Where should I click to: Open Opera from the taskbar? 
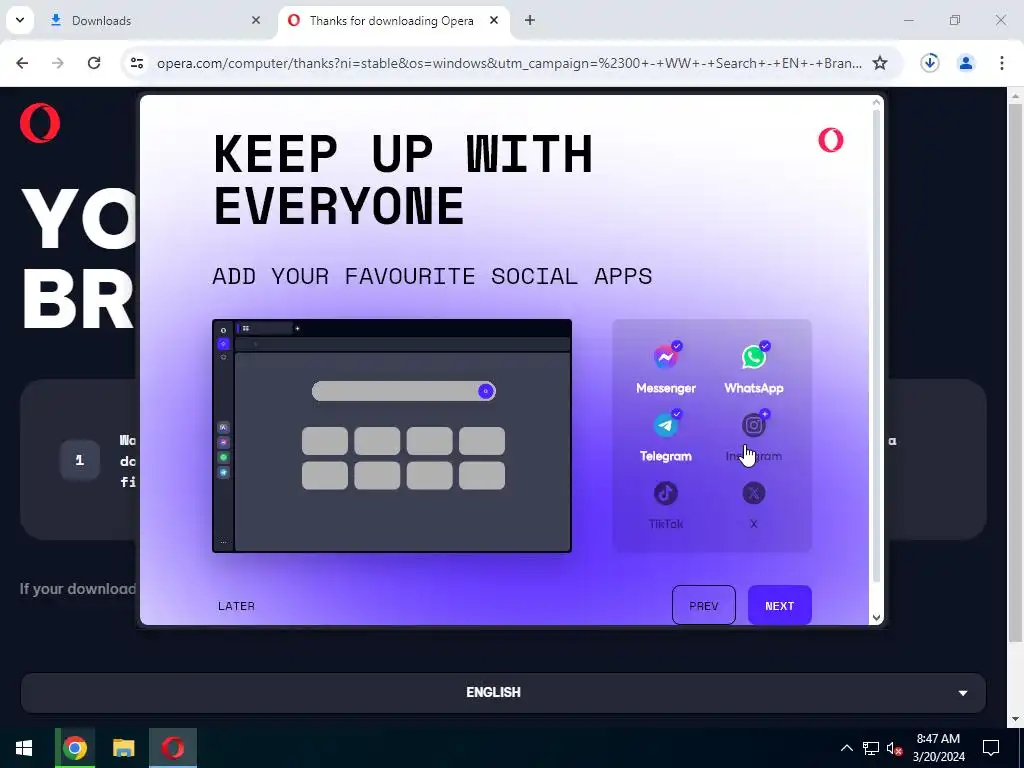pyautogui.click(x=172, y=748)
